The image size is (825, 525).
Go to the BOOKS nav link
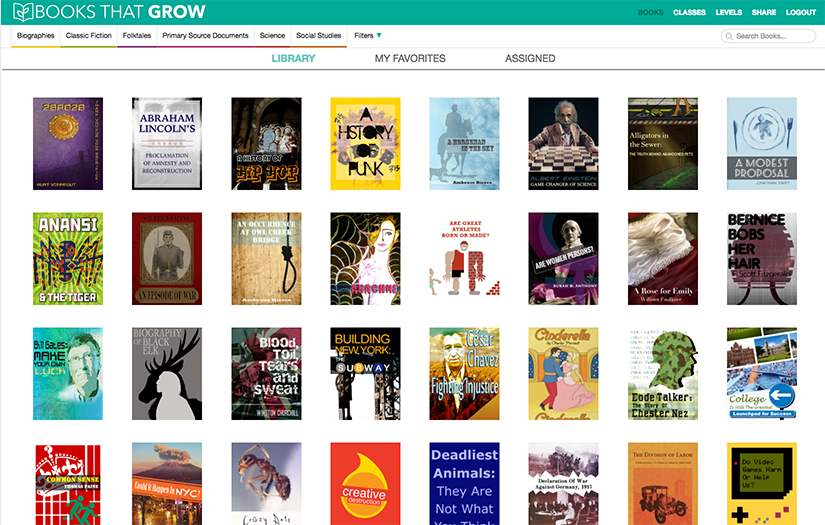tap(650, 12)
